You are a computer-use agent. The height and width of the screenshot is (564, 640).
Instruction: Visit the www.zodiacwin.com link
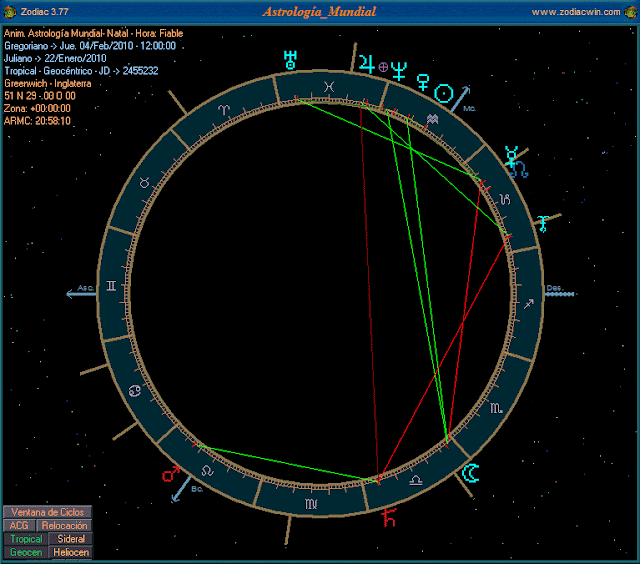pyautogui.click(x=576, y=12)
